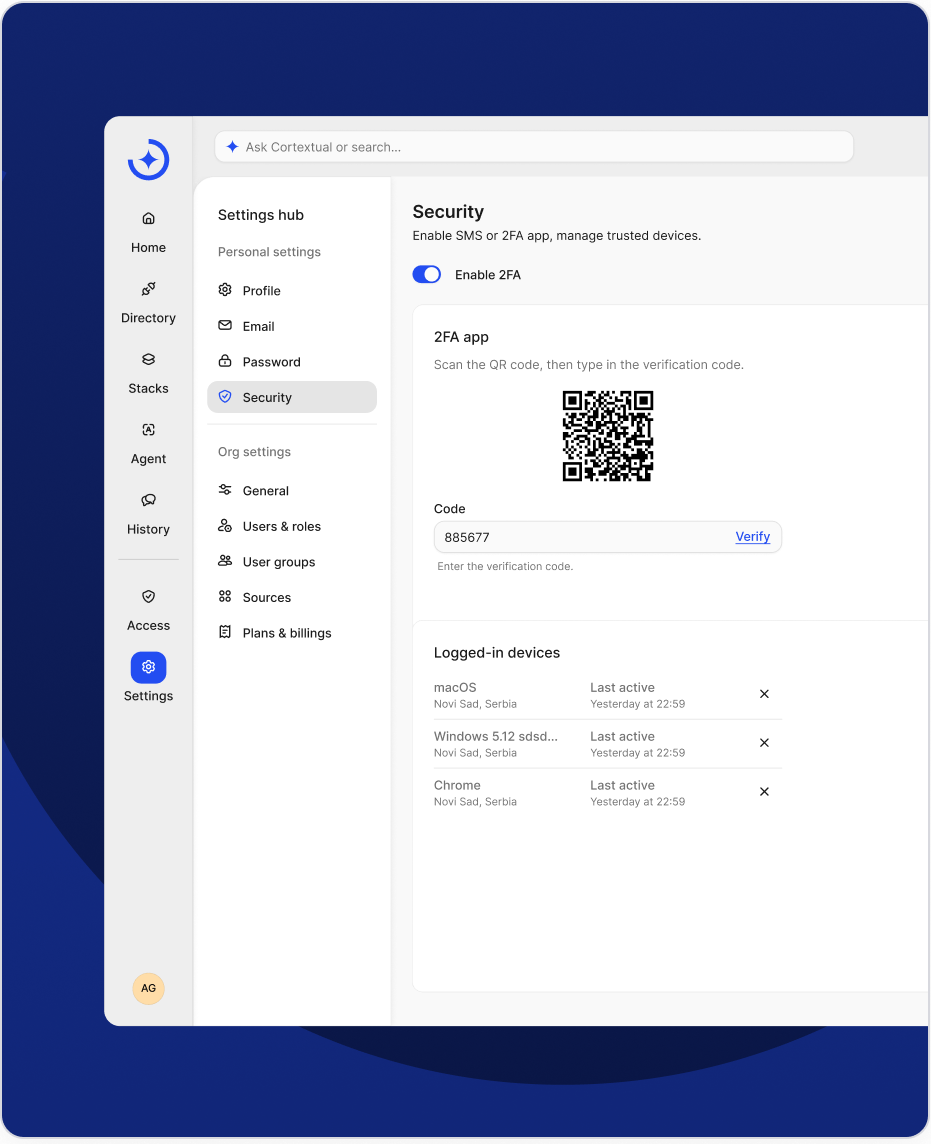Click the Verify link
931x1144 pixels.
(x=752, y=537)
